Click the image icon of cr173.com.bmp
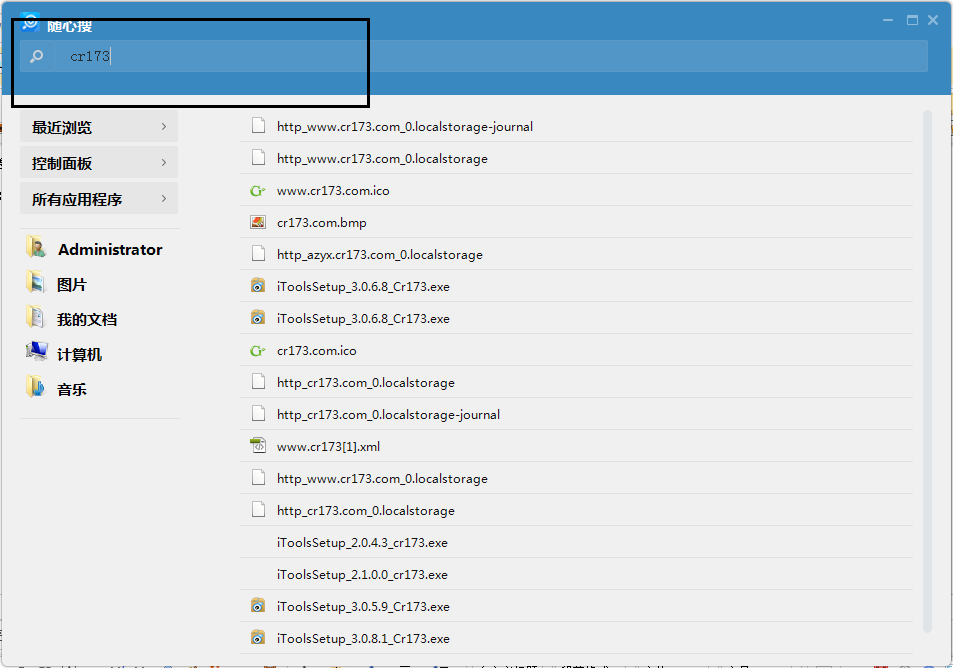The height and width of the screenshot is (668, 953). point(258,222)
